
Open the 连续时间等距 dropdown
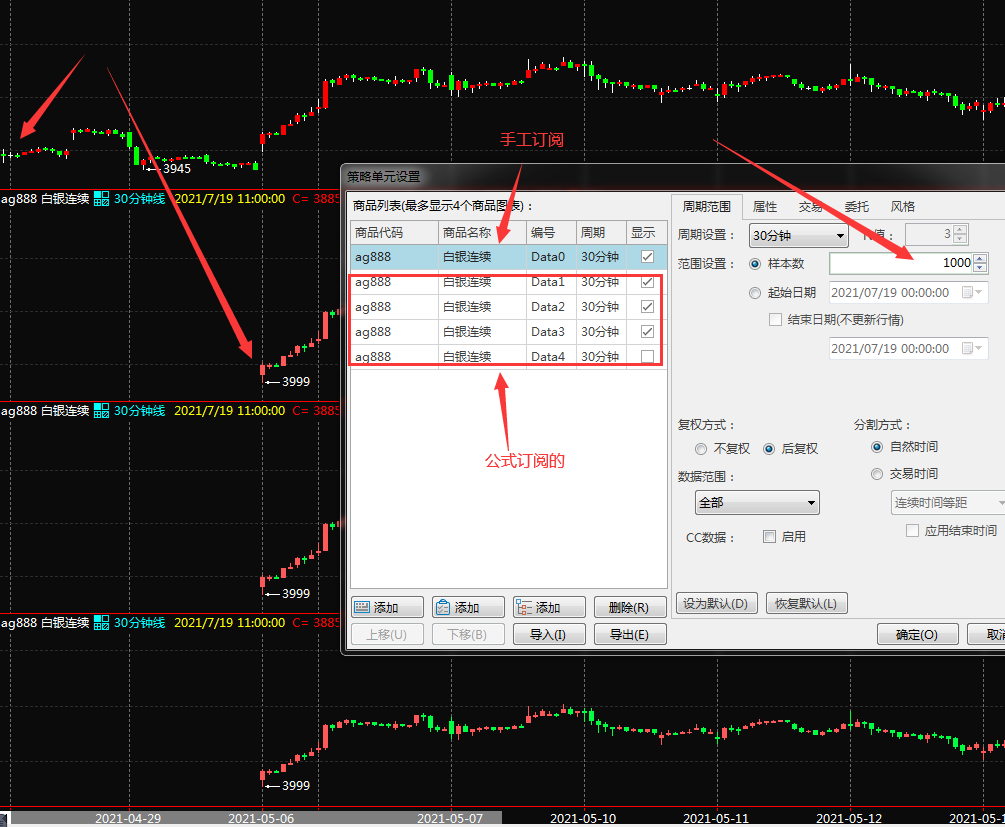(947, 503)
